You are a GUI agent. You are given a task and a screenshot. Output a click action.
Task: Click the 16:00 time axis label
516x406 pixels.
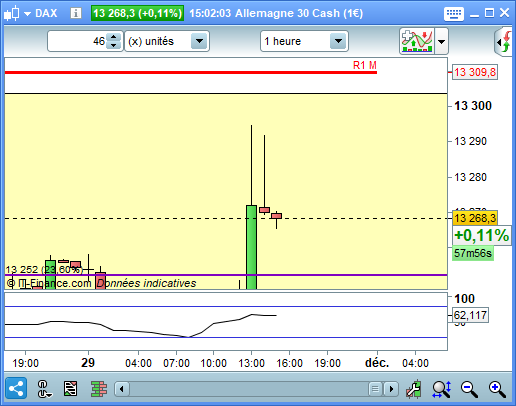coord(289,363)
